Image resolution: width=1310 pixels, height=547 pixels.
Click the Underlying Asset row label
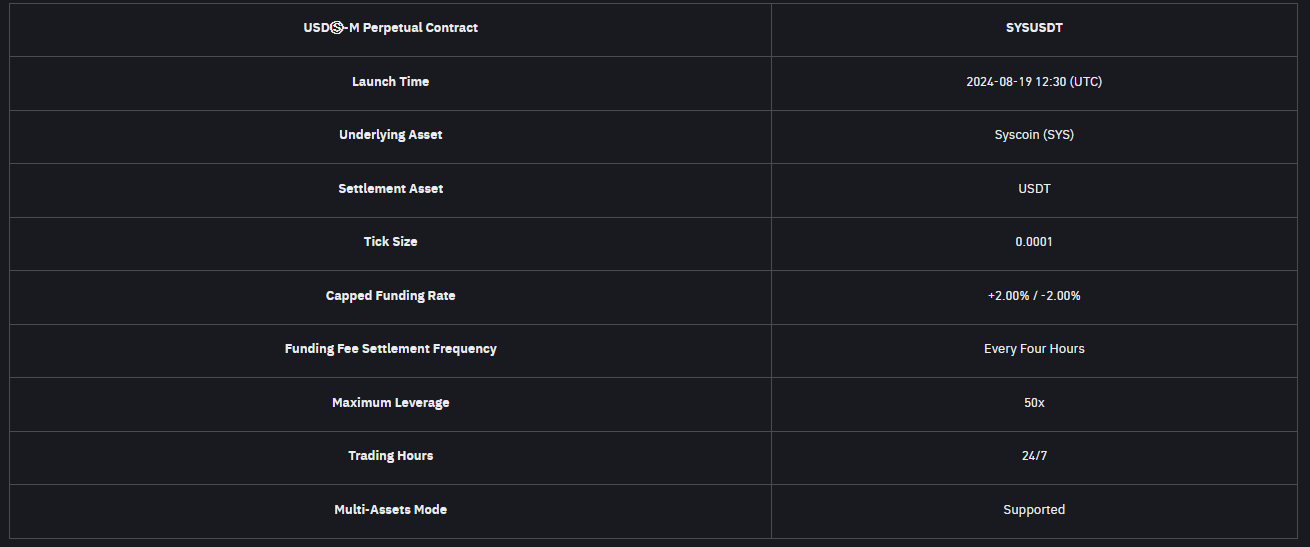[390, 135]
